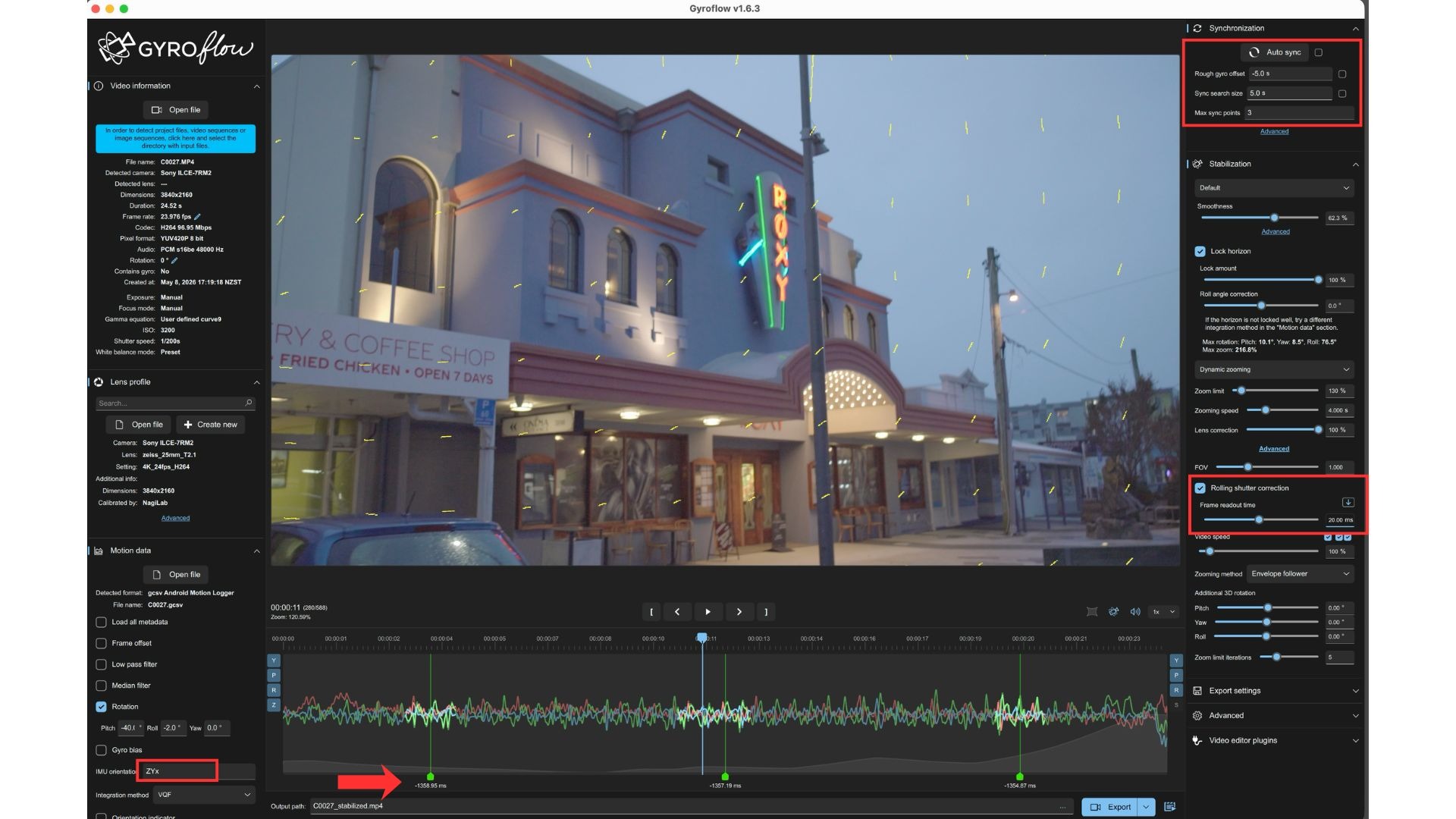This screenshot has width=1456, height=819.
Task: Open the VQF integration method dropdown
Action: click(x=203, y=795)
